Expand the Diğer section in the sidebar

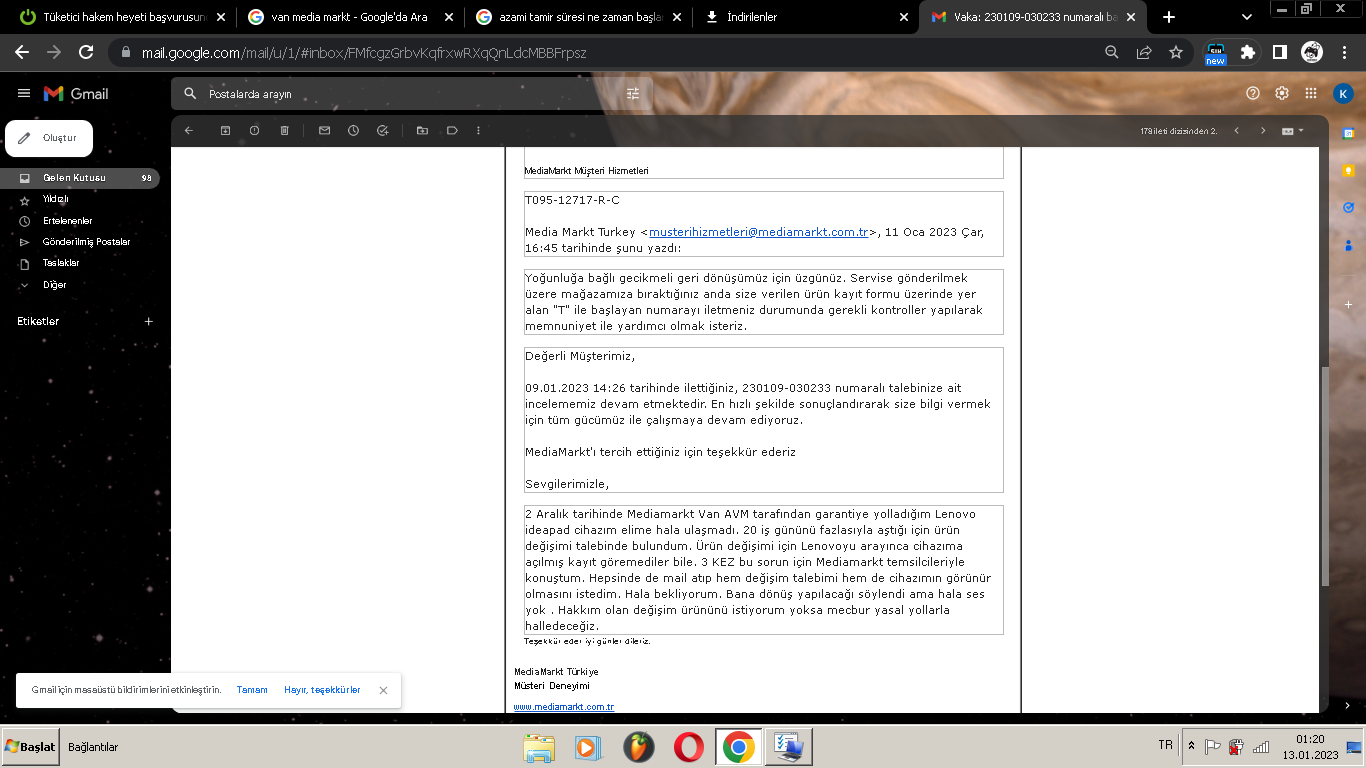[55, 285]
